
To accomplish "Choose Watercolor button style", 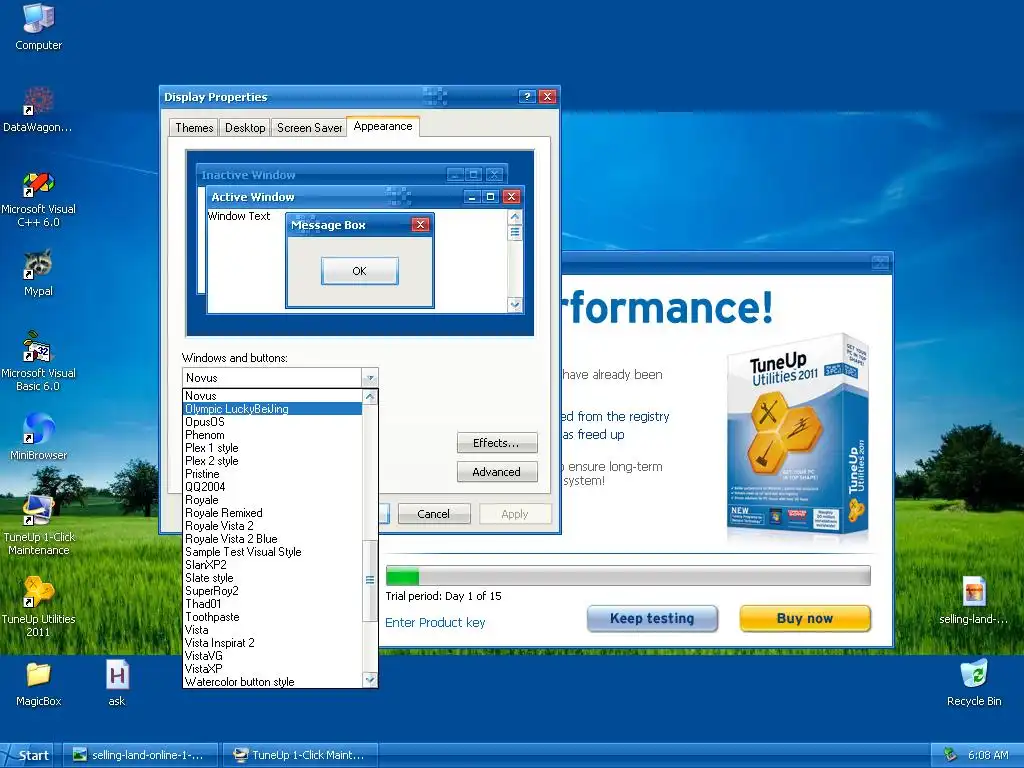I will click(x=272, y=682).
